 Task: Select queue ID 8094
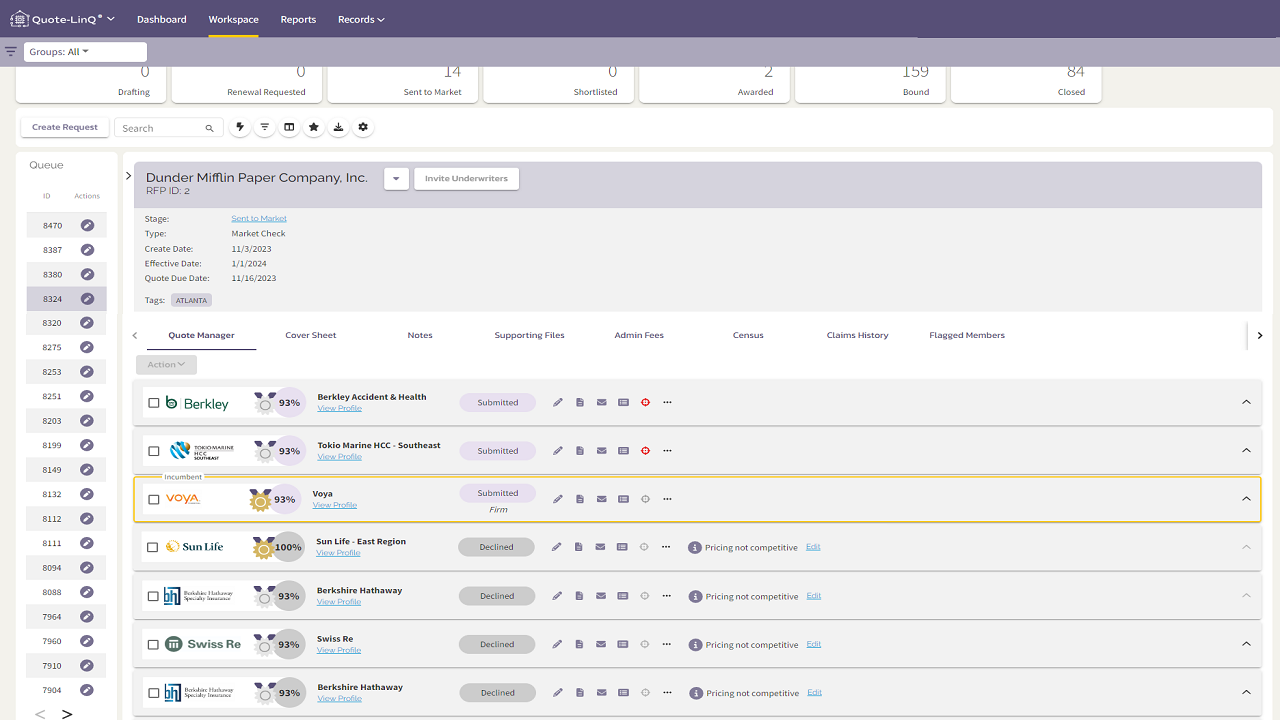click(x=52, y=568)
